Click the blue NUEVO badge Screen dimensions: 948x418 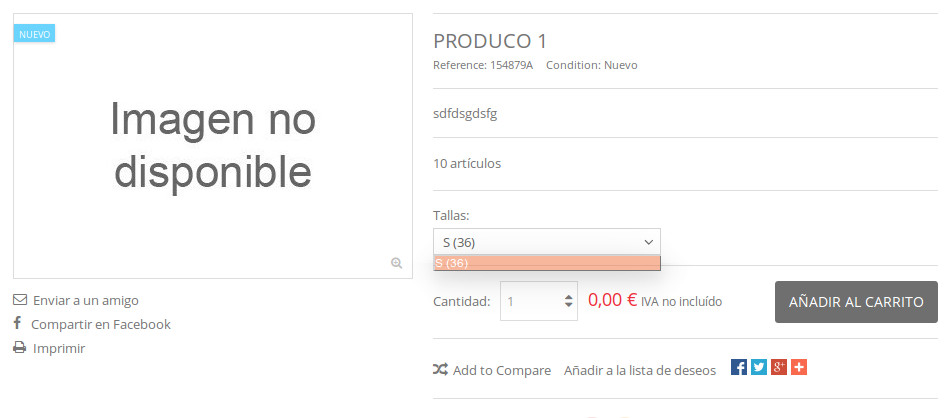coord(35,34)
